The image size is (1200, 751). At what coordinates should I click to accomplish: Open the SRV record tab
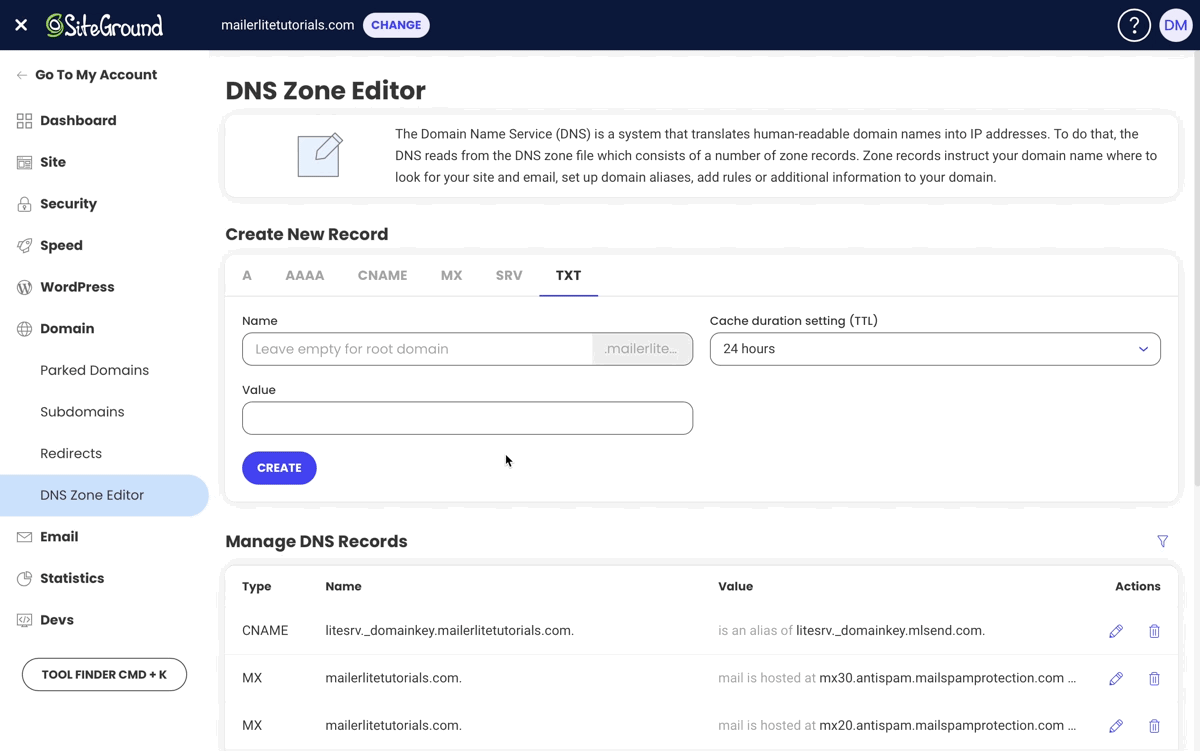coord(509,275)
